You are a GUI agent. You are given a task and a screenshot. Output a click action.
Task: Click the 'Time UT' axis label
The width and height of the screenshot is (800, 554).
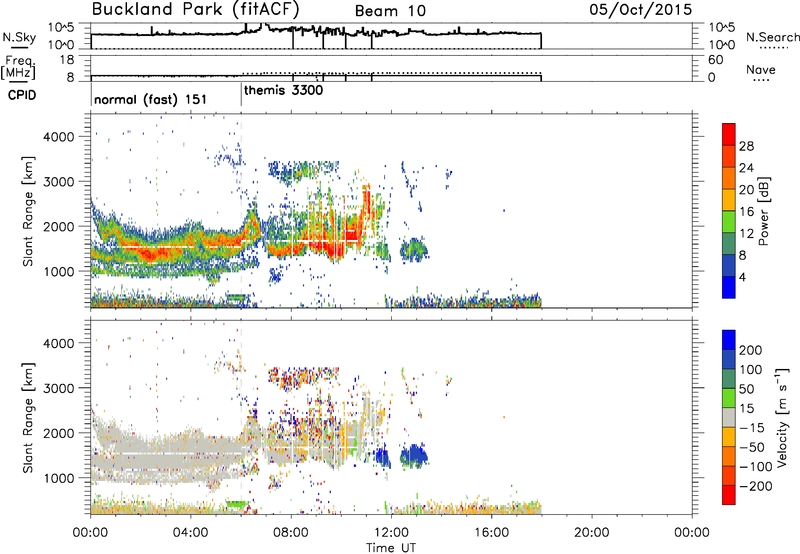click(391, 548)
